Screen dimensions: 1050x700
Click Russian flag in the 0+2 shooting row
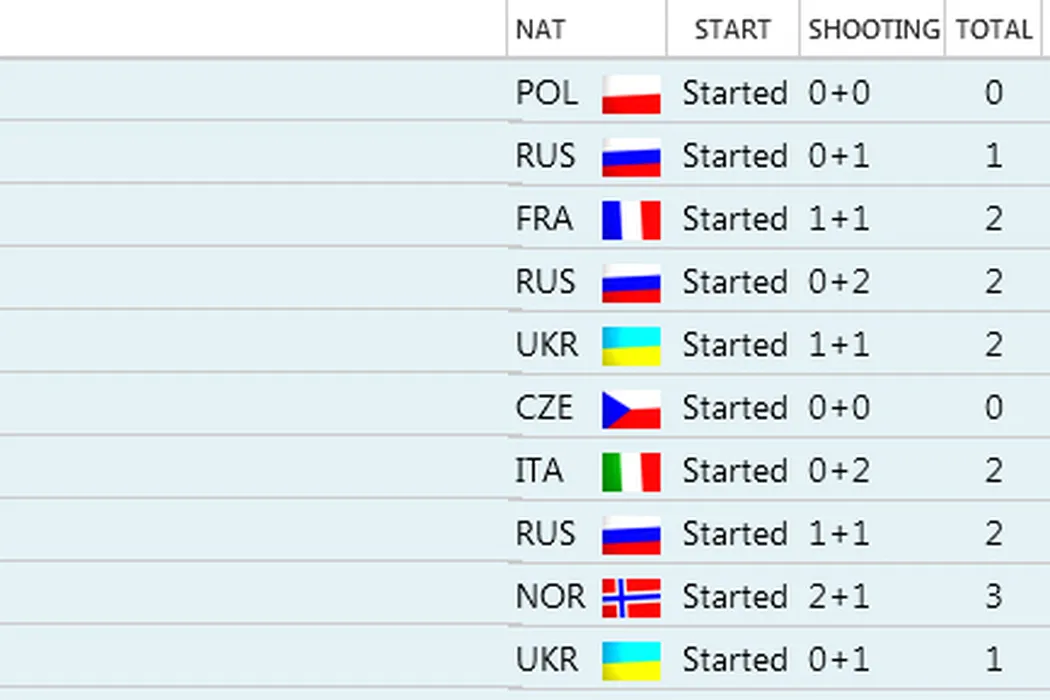[631, 283]
